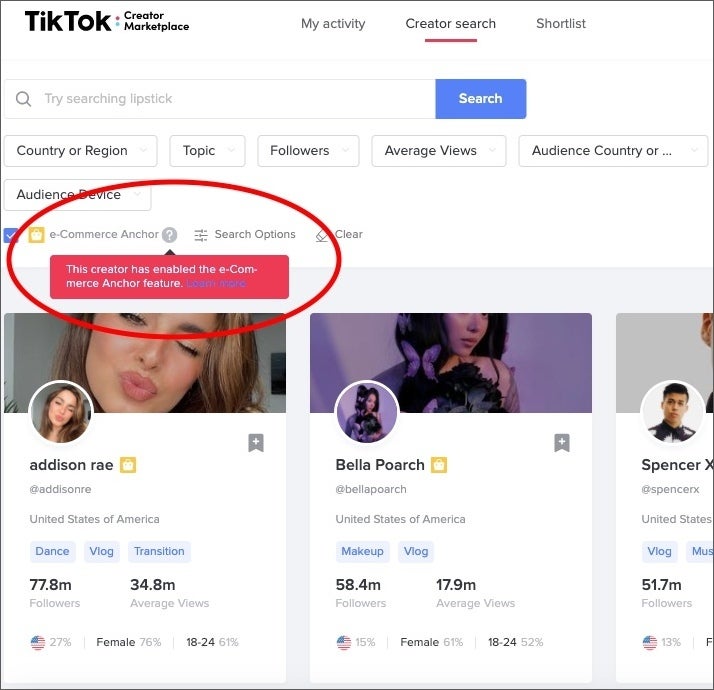
Task: Follow the Learn more link in tooltip
Action: tap(217, 283)
